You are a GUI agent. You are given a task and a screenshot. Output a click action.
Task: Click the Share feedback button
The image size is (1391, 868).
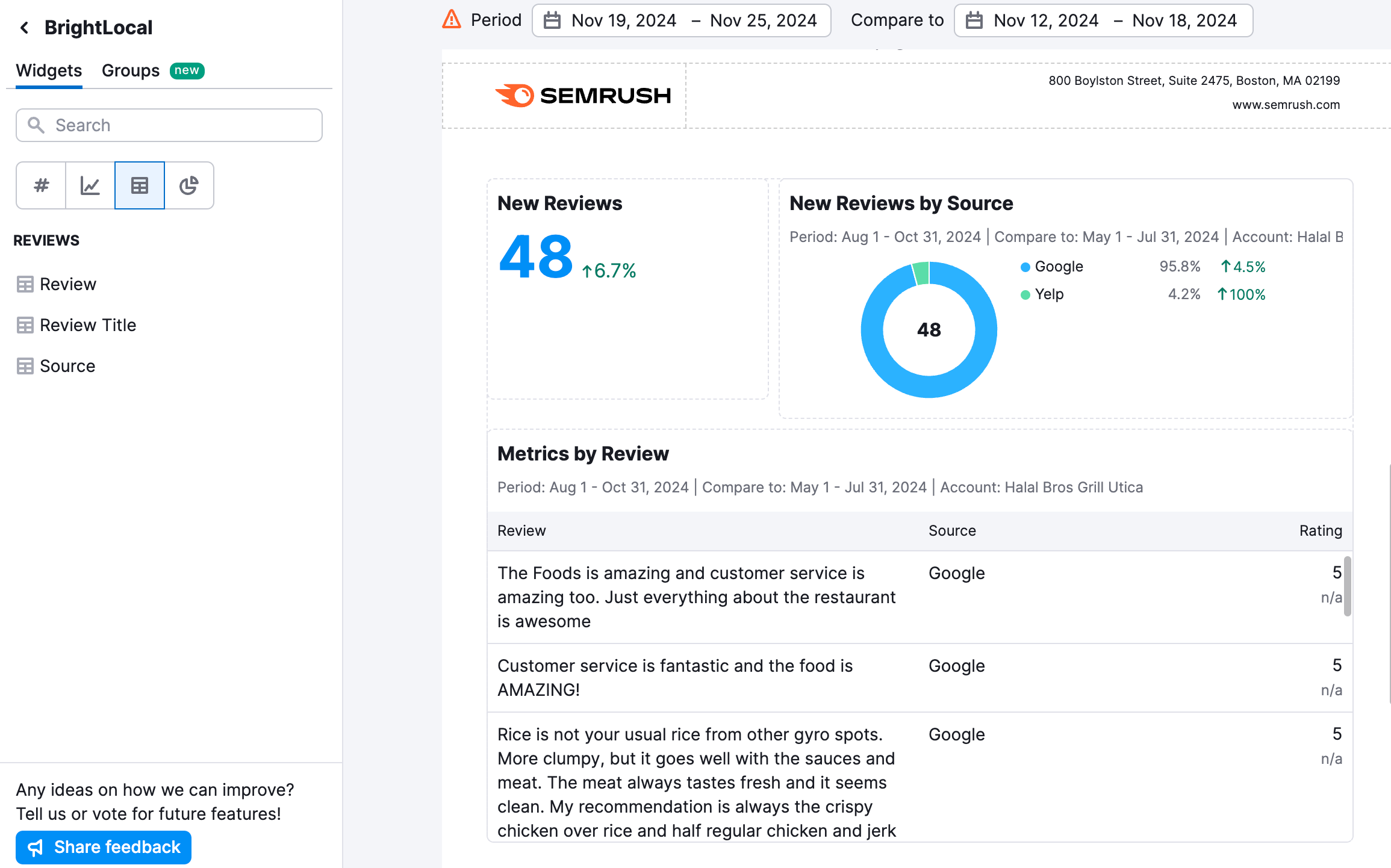103,847
